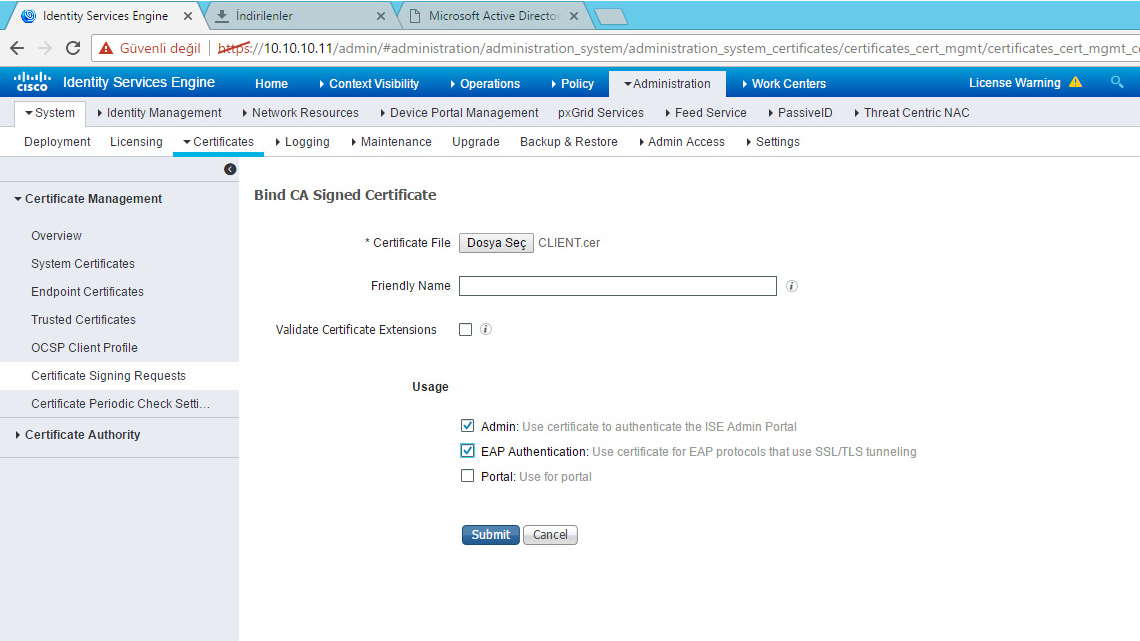The height and width of the screenshot is (641, 1140).
Task: Collapse Certificate Management section
Action: [88, 198]
